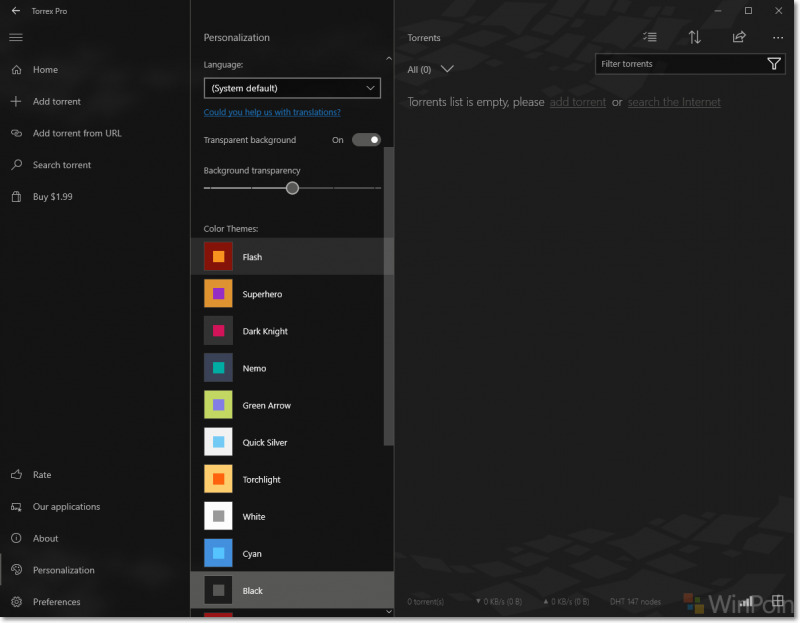Image resolution: width=800 pixels, height=623 pixels.
Task: Click the Personalization panel vertical scrollbar
Action: pos(389,296)
